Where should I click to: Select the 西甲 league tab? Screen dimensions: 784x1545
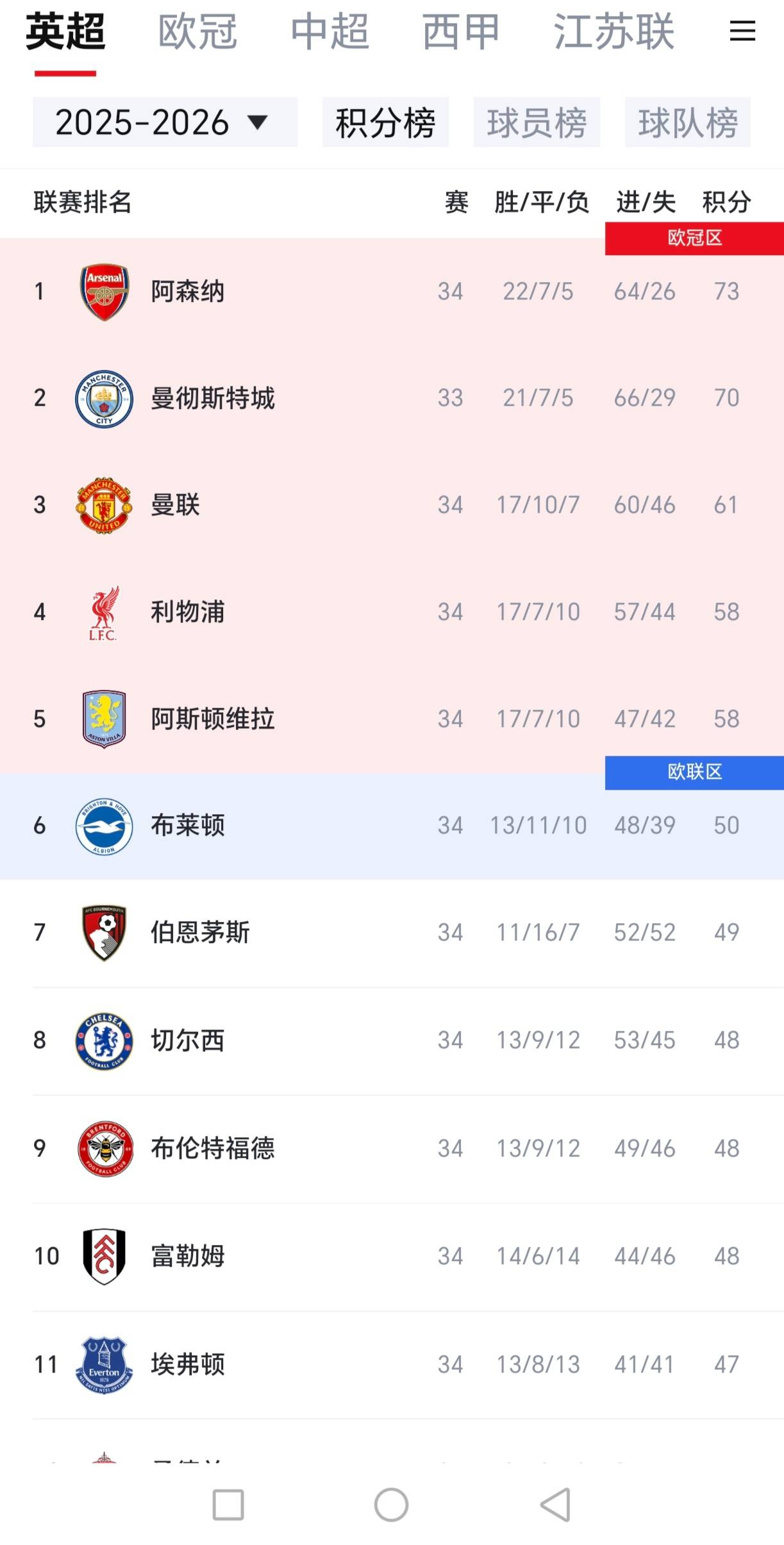pos(461,31)
